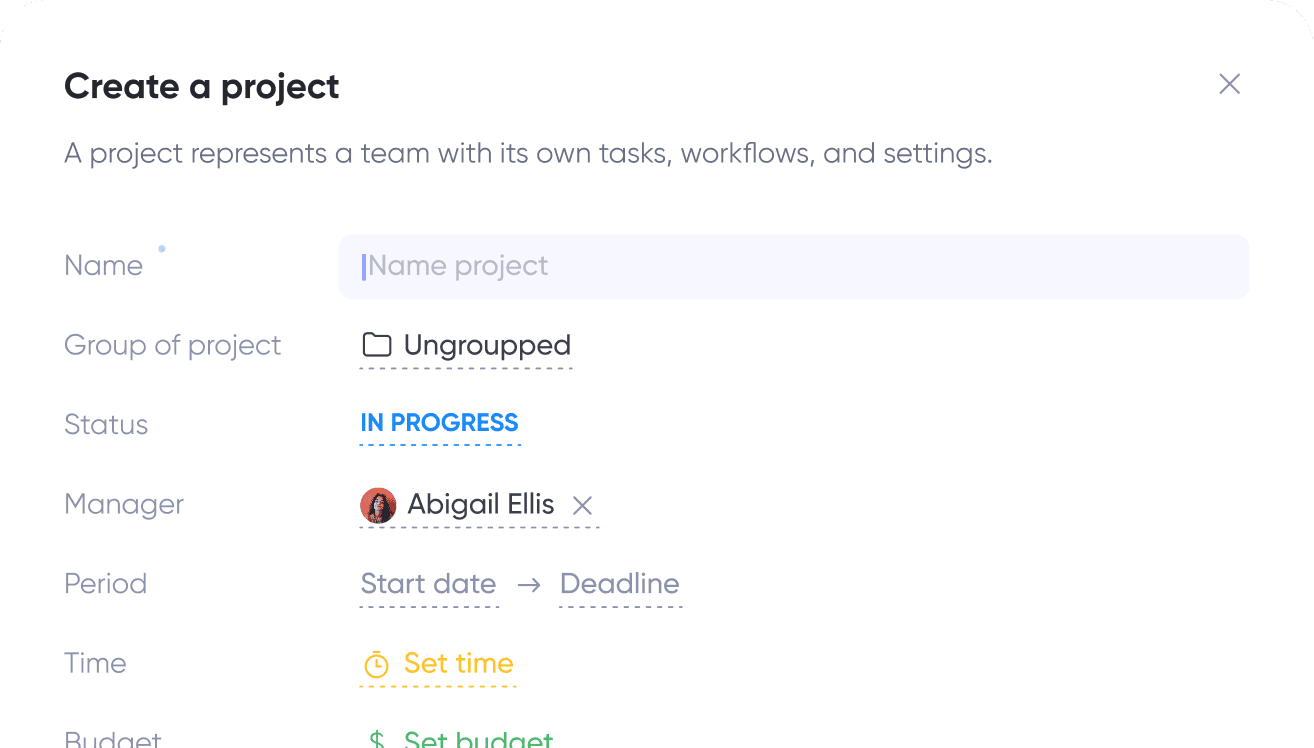The height and width of the screenshot is (748, 1314).
Task: Open the Deadline date picker
Action: click(619, 584)
